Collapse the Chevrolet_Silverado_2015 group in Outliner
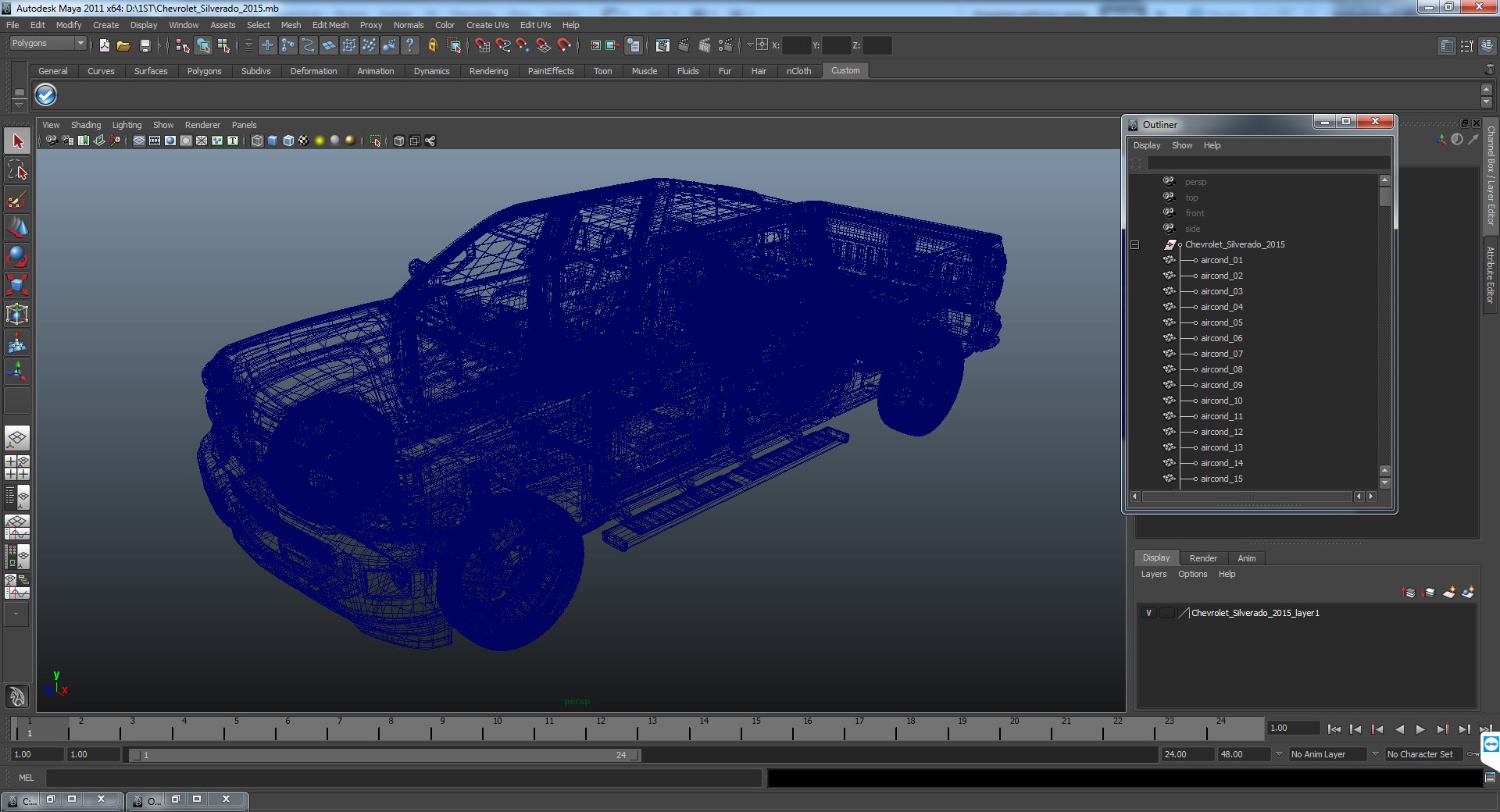This screenshot has width=1500, height=812. click(x=1134, y=244)
